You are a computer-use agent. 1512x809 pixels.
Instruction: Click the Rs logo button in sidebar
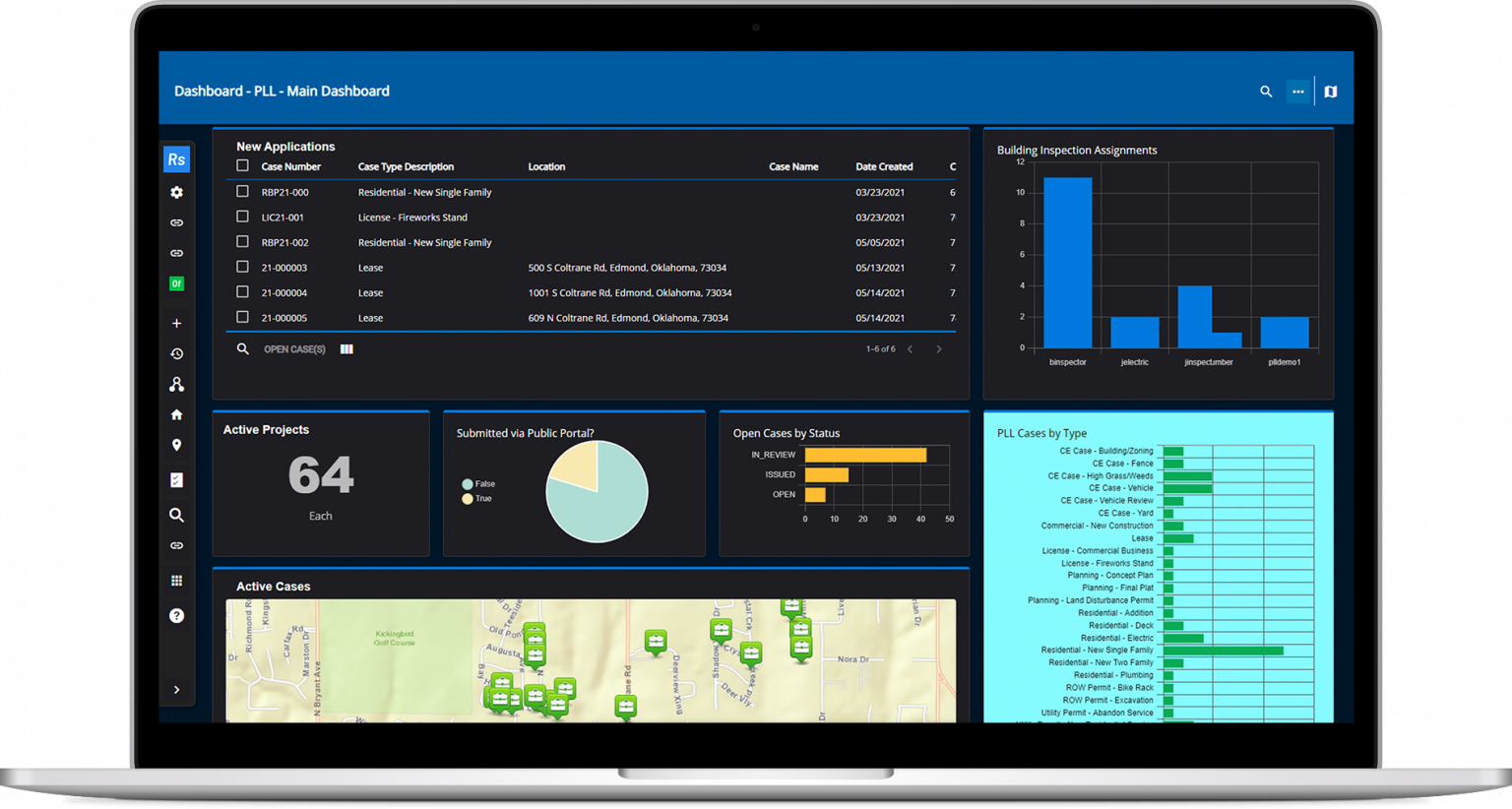pyautogui.click(x=176, y=159)
